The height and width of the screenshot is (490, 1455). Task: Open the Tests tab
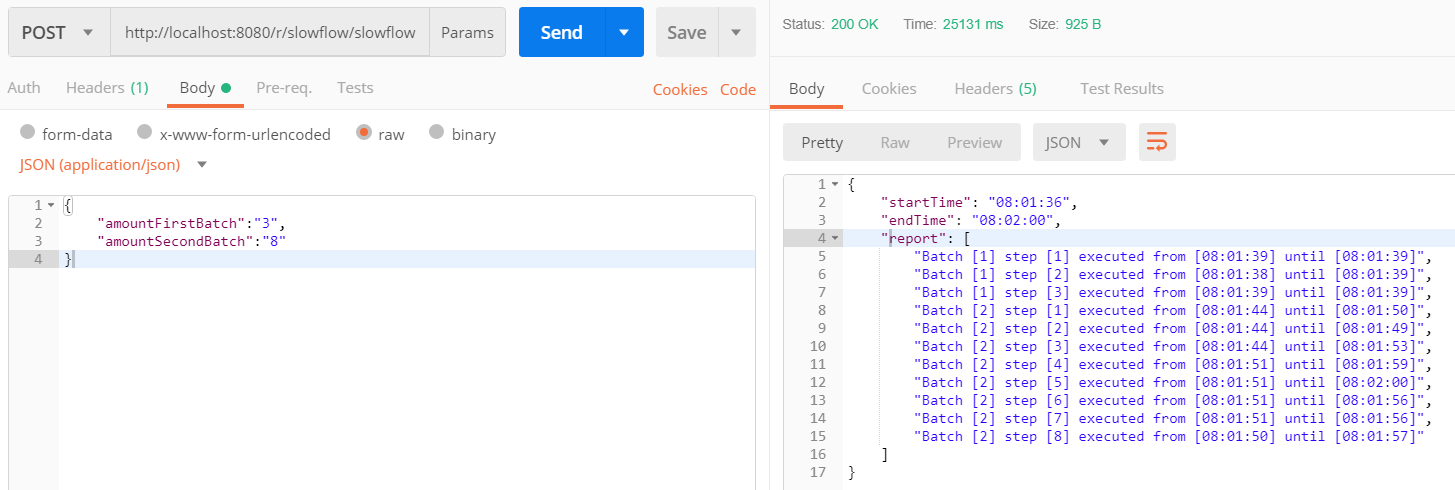[355, 88]
